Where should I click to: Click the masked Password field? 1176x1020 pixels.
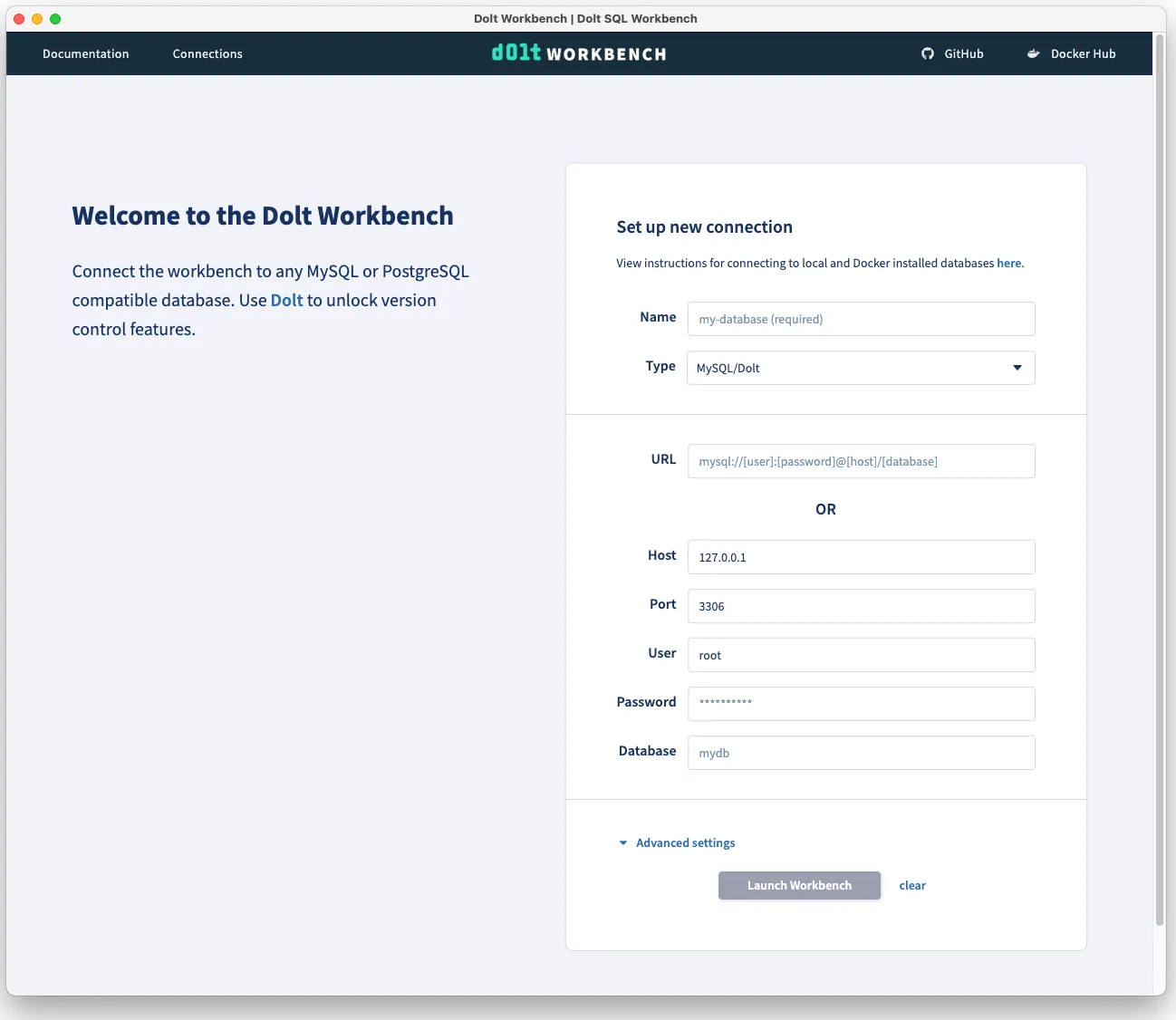(861, 704)
